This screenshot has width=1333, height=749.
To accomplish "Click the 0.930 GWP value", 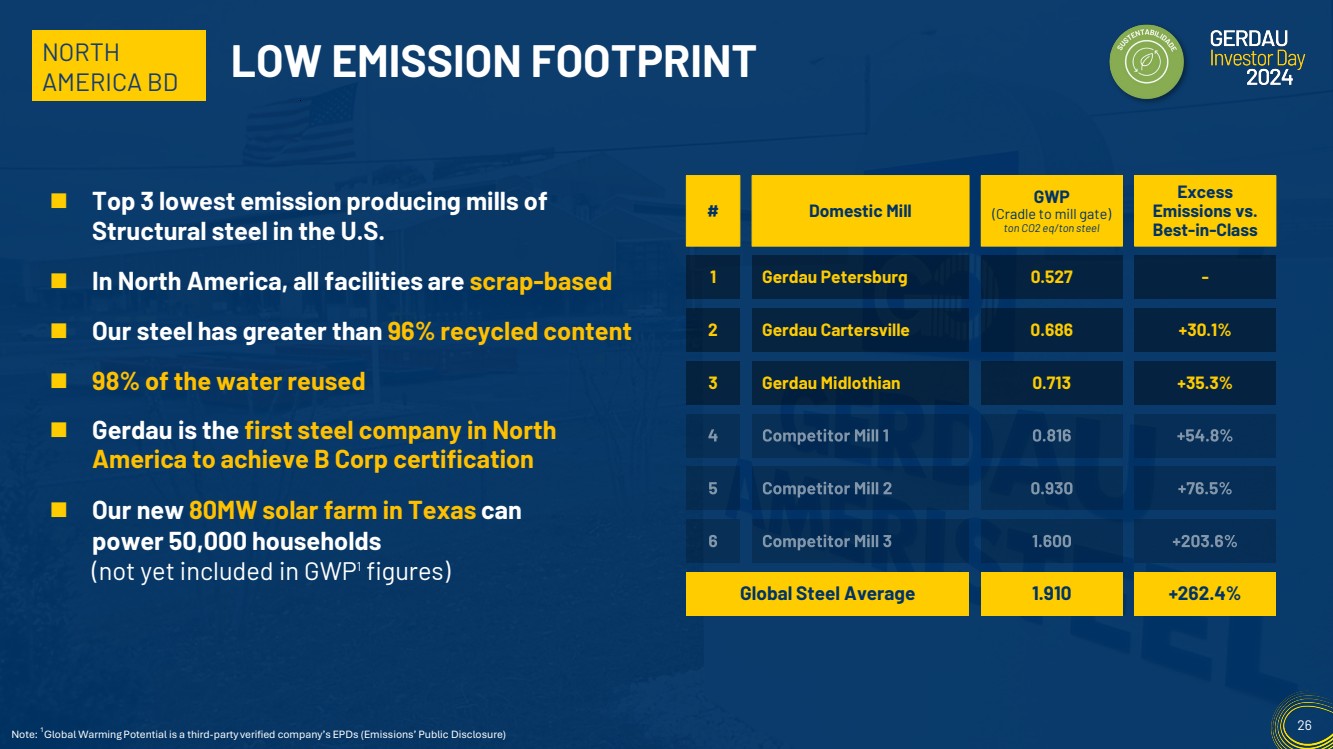I will pyautogui.click(x=1051, y=489).
